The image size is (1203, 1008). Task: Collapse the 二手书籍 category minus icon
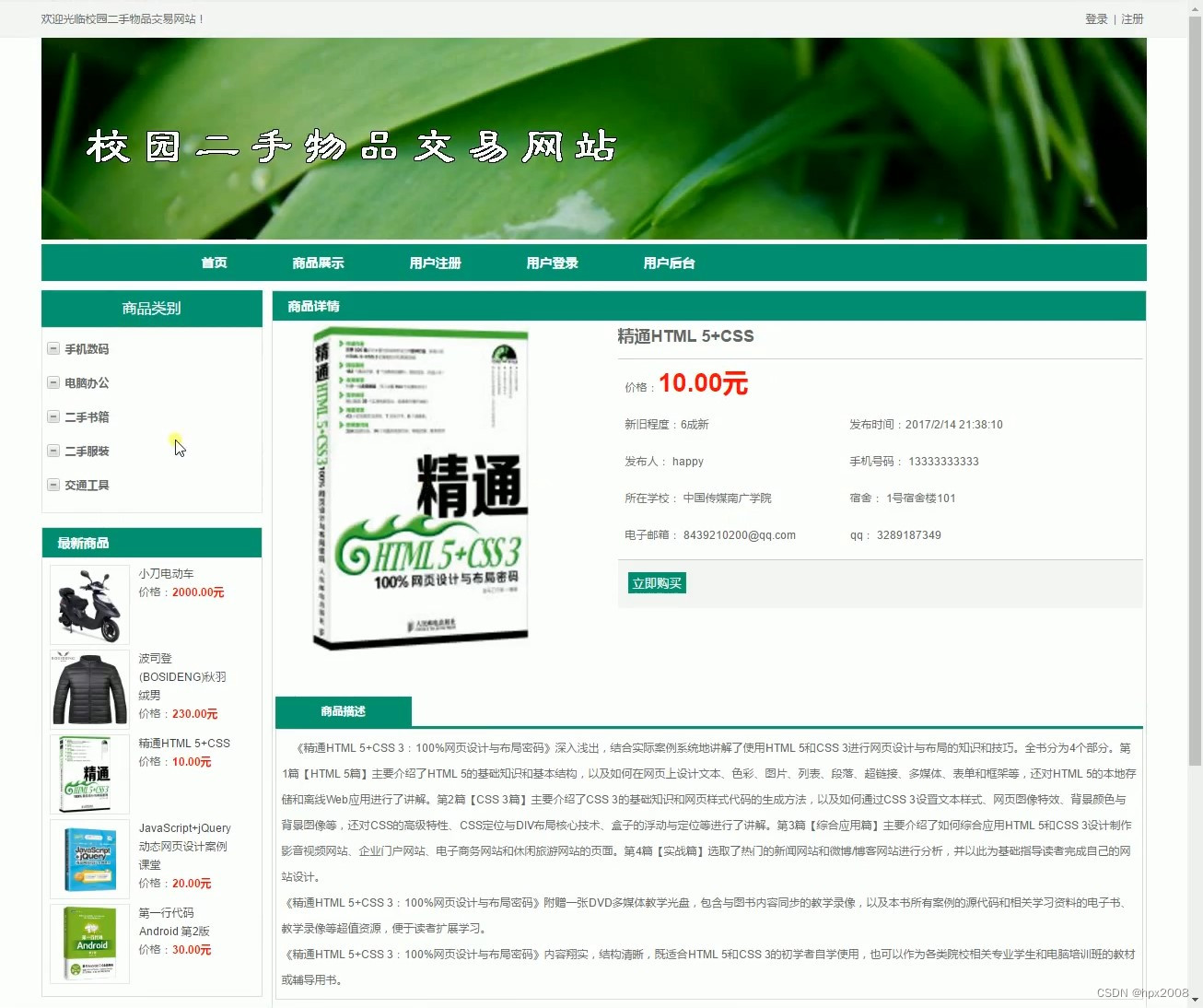53,416
